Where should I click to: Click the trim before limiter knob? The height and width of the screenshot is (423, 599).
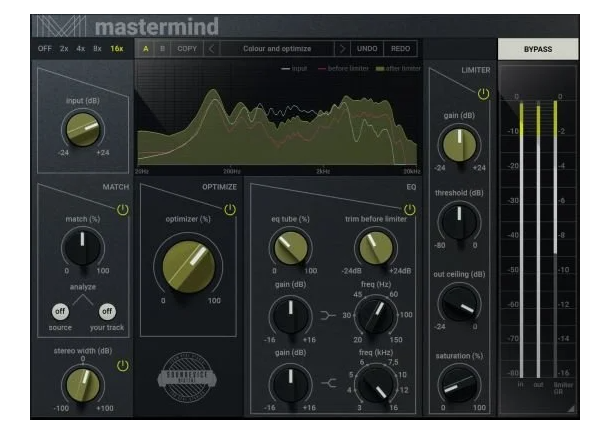click(376, 248)
